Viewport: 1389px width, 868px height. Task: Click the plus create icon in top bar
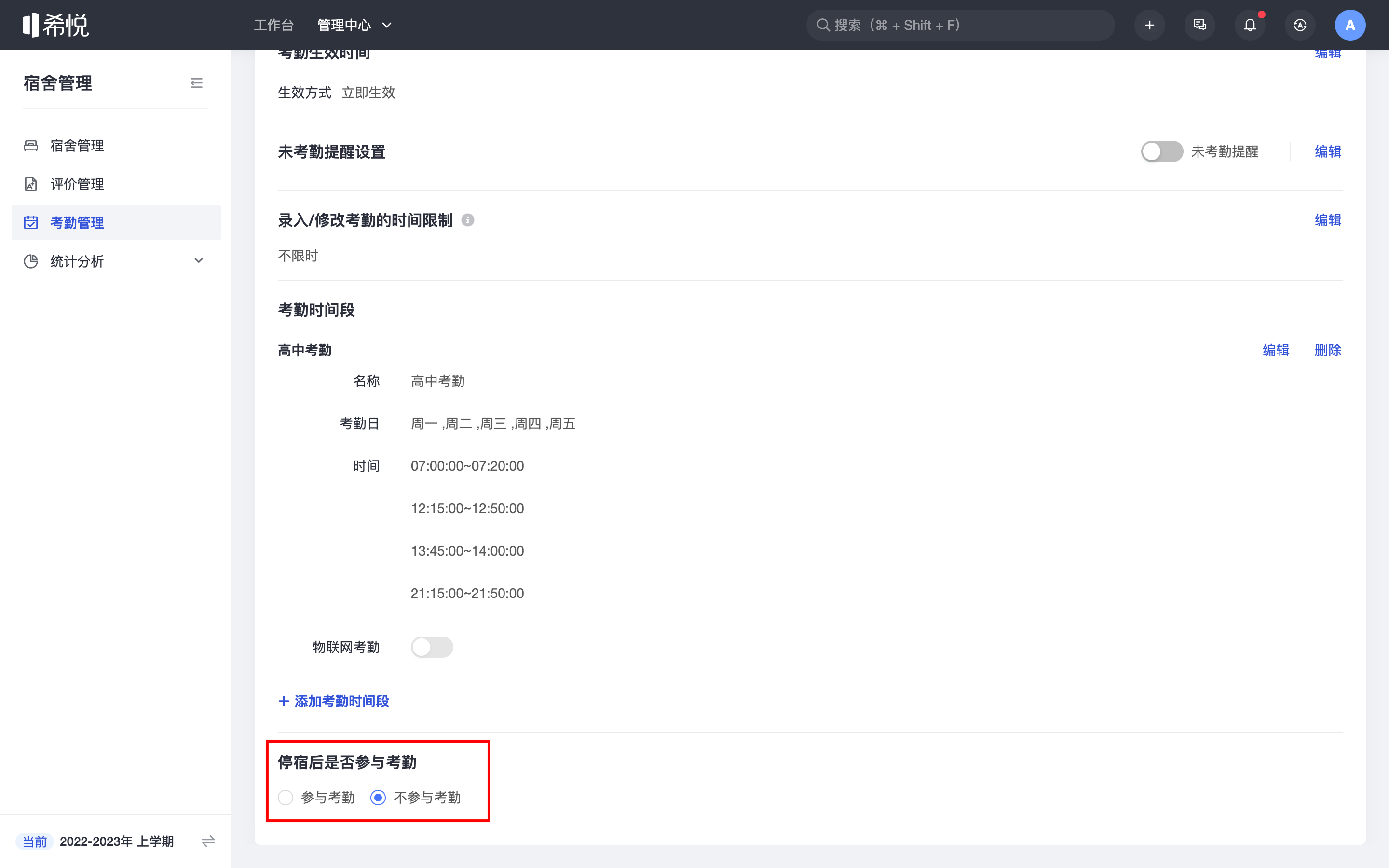1150,25
